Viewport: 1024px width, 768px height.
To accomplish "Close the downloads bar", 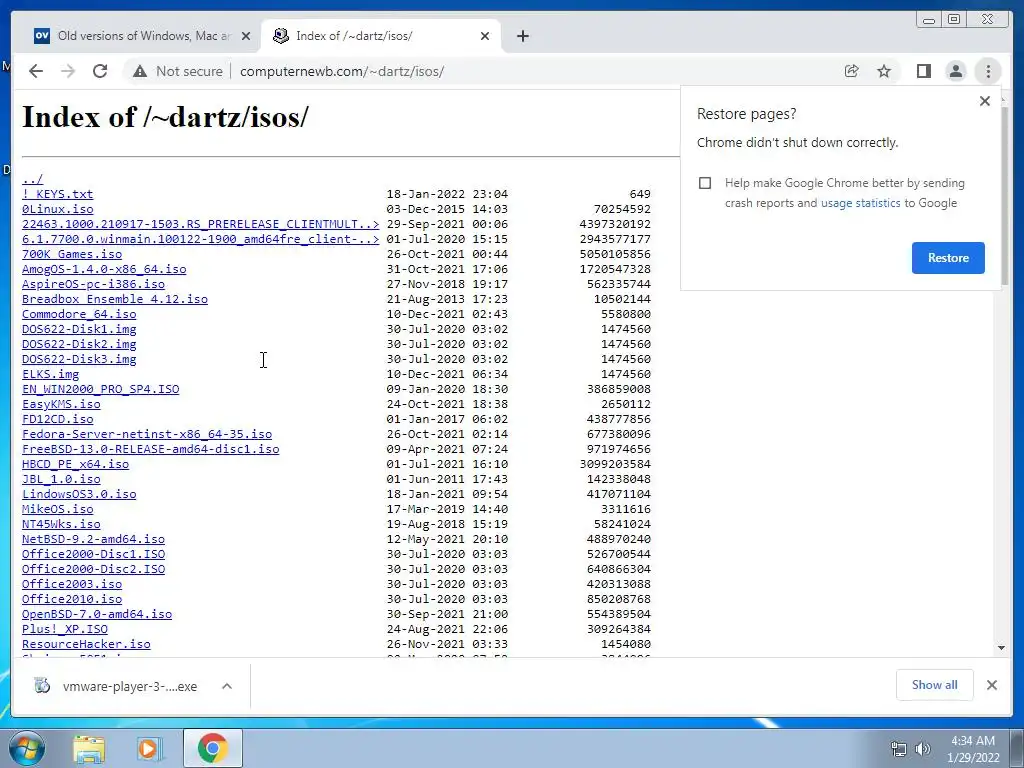I will (x=991, y=685).
